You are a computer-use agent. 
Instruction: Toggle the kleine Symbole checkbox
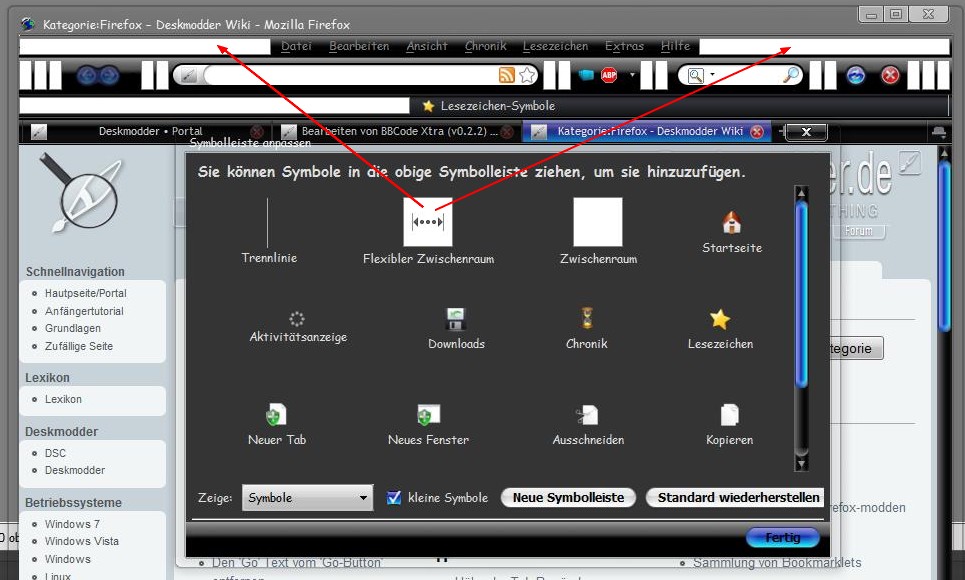(394, 497)
